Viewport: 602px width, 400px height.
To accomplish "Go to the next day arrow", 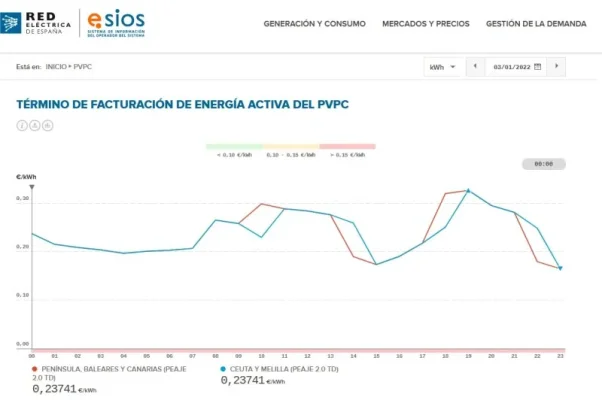I will pyautogui.click(x=556, y=66).
